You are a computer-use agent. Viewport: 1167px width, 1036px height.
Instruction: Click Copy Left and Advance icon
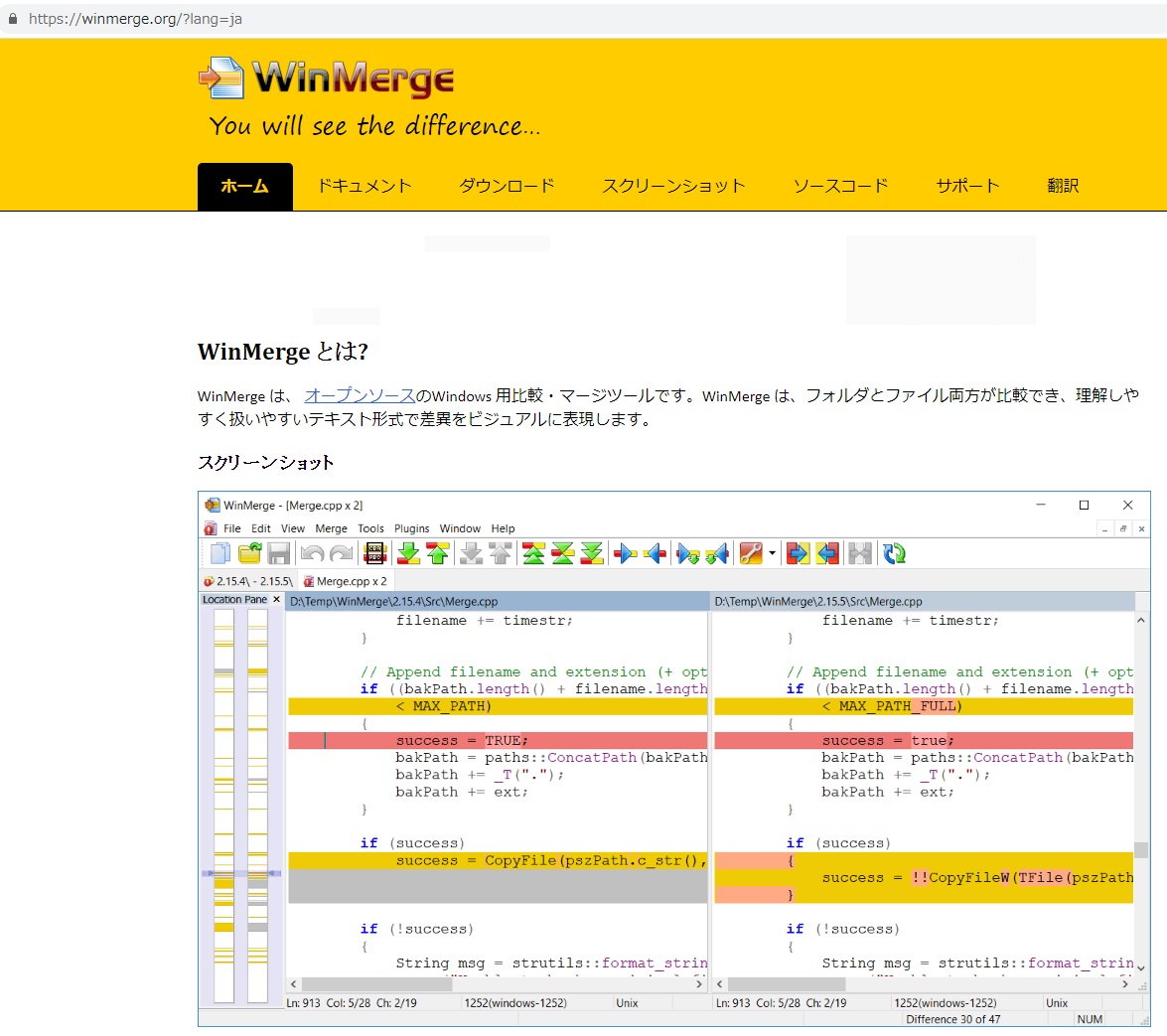(x=717, y=553)
